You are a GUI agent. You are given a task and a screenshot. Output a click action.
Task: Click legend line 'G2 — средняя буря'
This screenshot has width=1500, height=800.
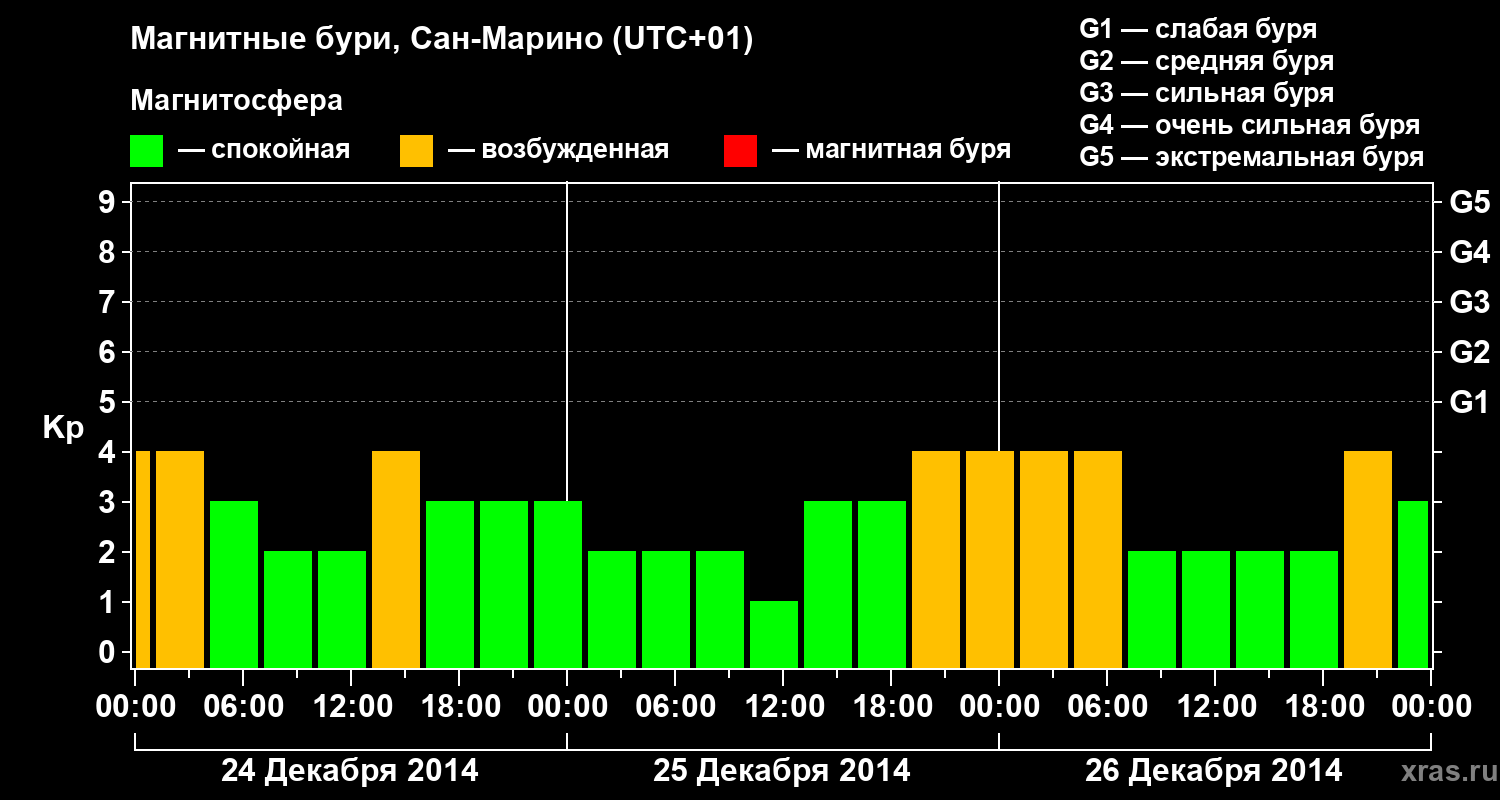[x=1206, y=61]
